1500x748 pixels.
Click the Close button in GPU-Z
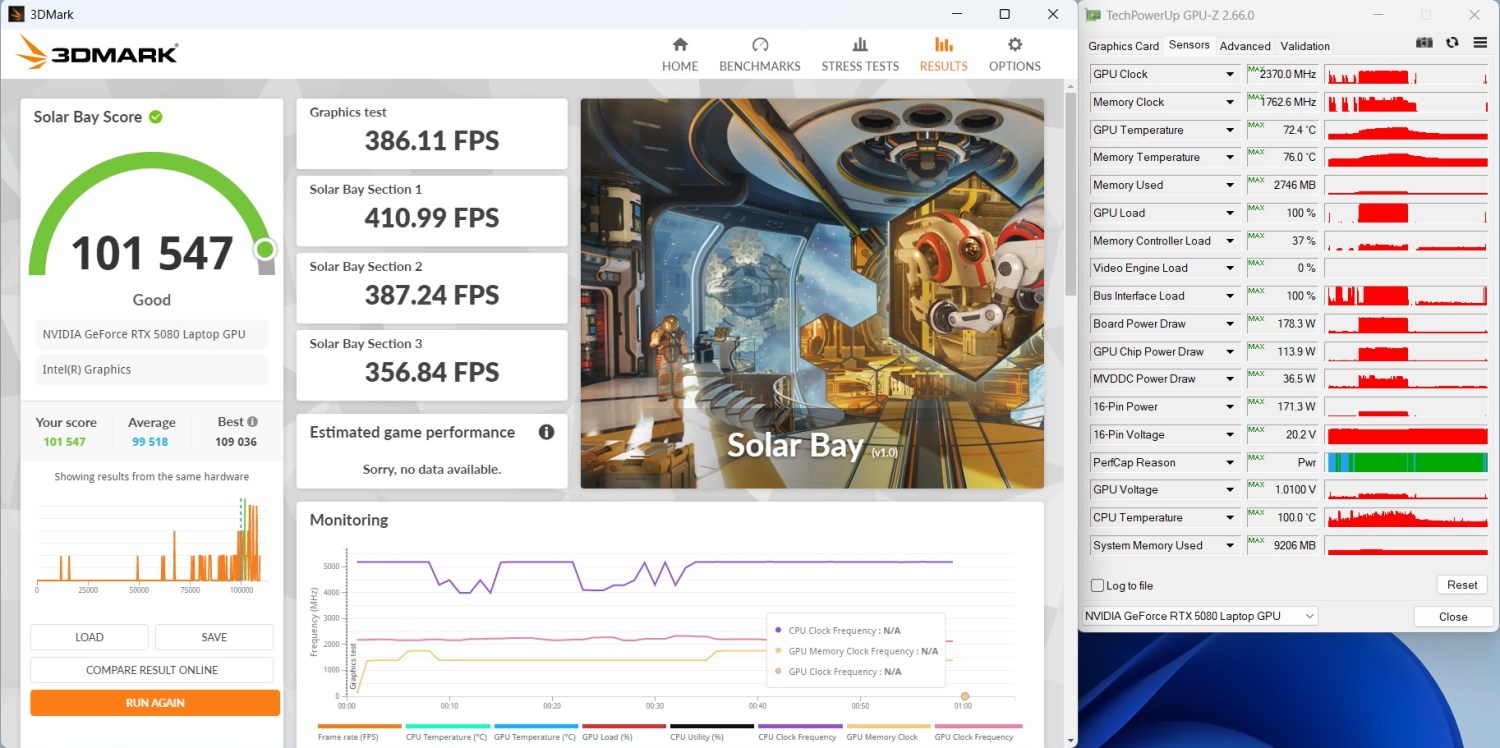pyautogui.click(x=1453, y=617)
